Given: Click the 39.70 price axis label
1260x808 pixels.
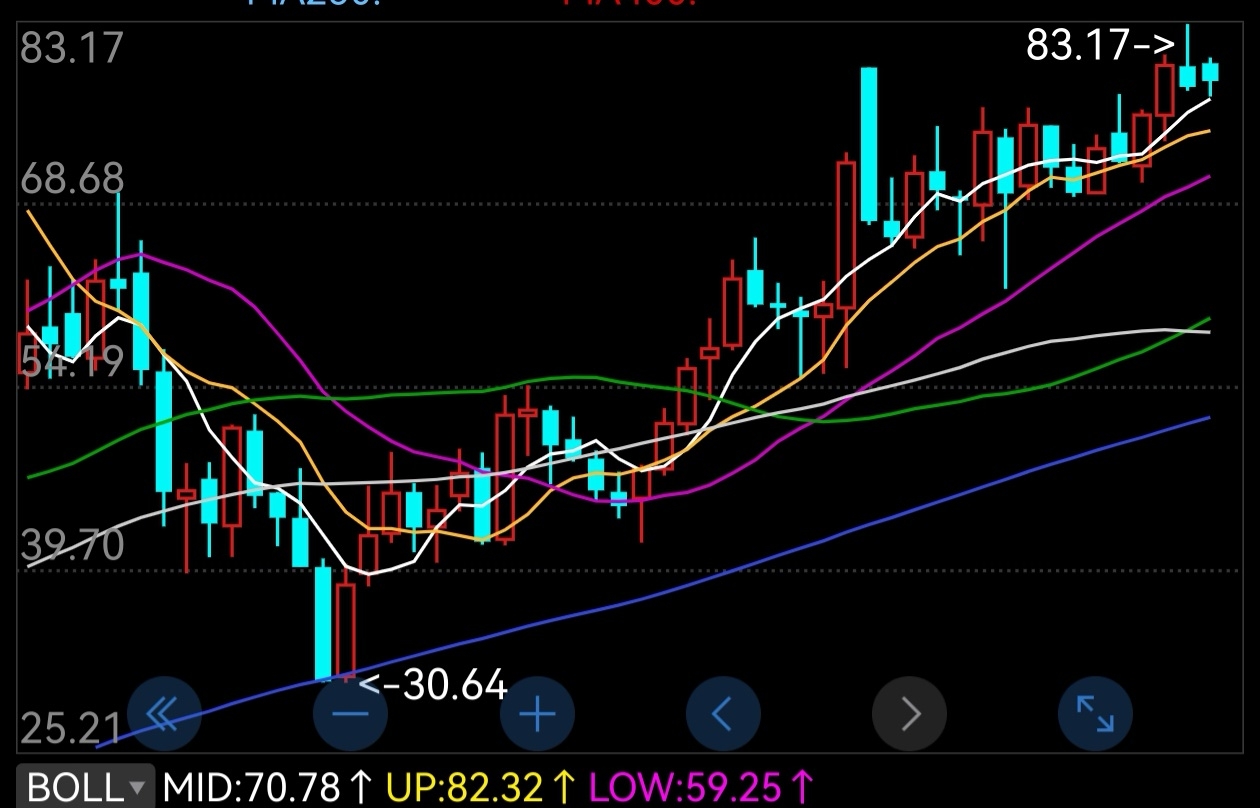Looking at the screenshot, I should pyautogui.click(x=73, y=546).
